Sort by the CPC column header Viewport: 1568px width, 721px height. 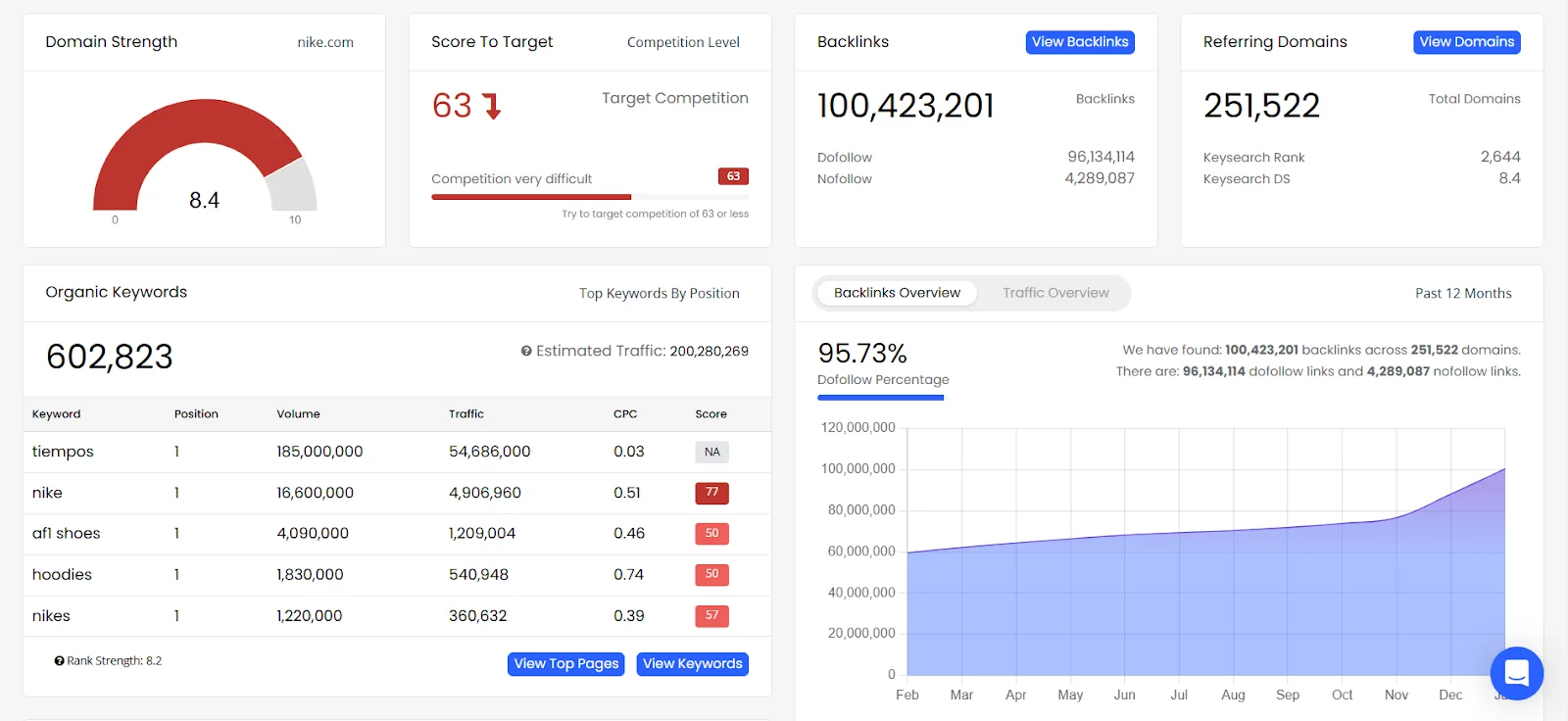pyautogui.click(x=625, y=414)
